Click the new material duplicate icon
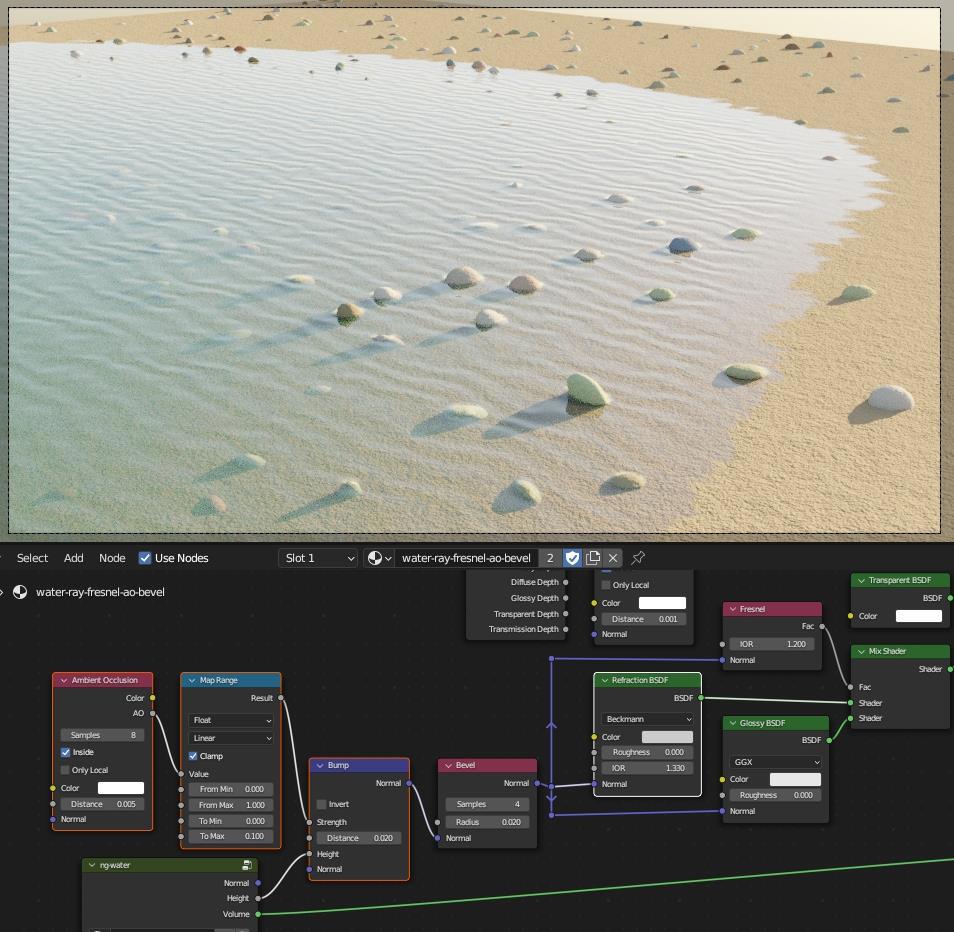Image resolution: width=954 pixels, height=932 pixels. tap(593, 558)
